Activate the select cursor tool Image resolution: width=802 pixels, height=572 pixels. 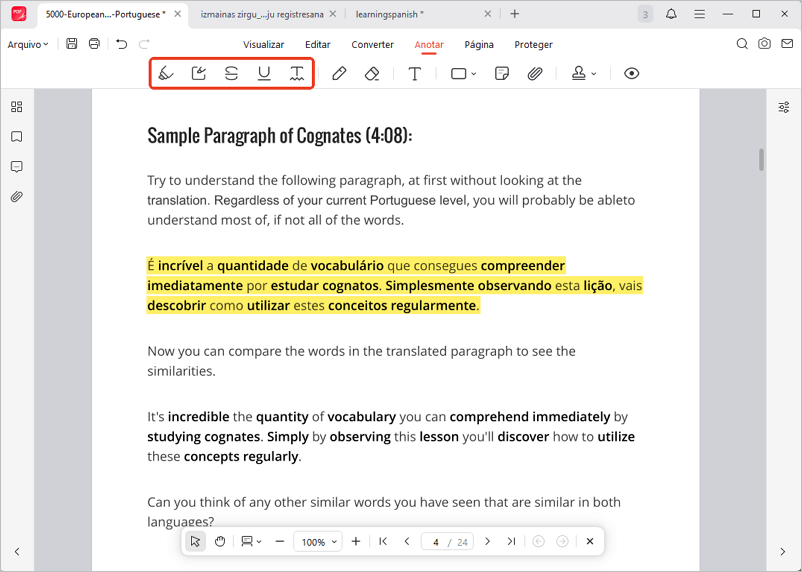click(x=195, y=541)
